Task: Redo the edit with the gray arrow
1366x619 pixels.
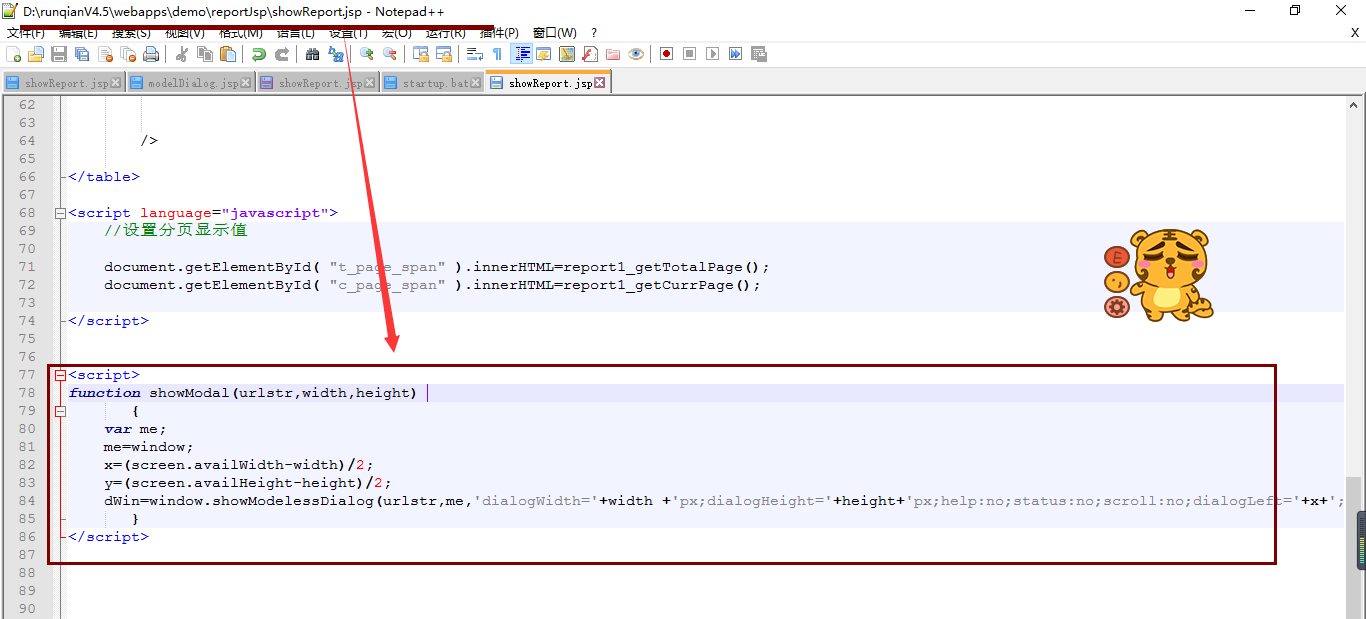Action: point(282,54)
